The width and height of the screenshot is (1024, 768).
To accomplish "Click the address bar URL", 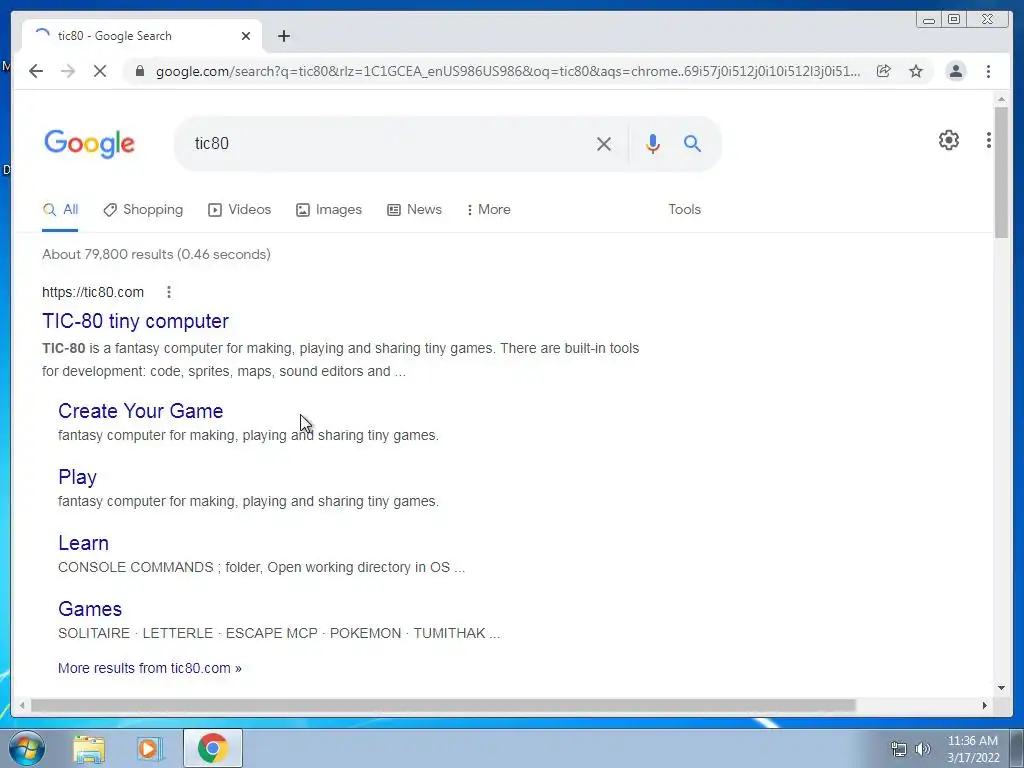I will (507, 71).
